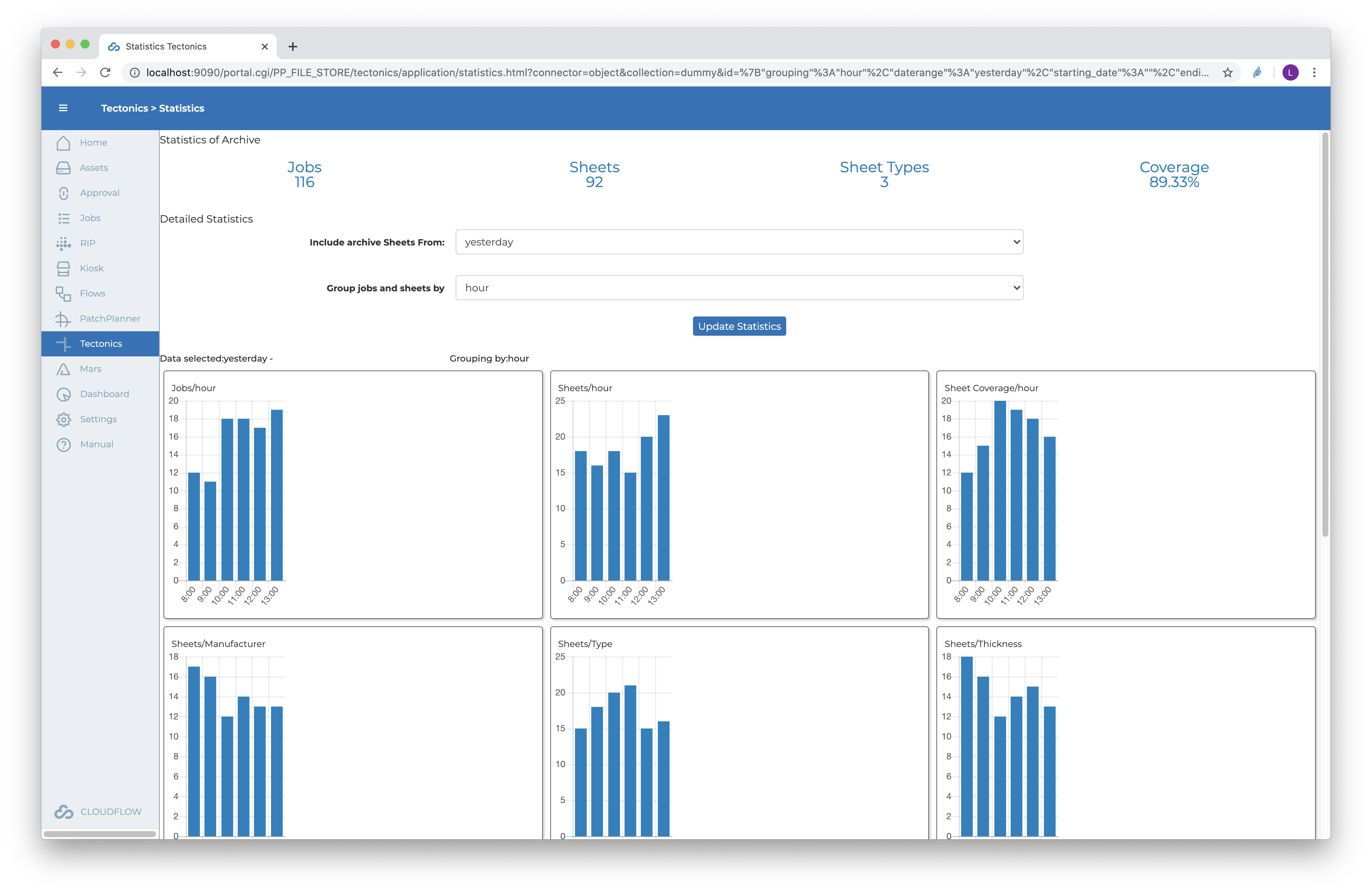The height and width of the screenshot is (894, 1372).
Task: Open PatchPlanner crosshair icon
Action: tap(63, 319)
